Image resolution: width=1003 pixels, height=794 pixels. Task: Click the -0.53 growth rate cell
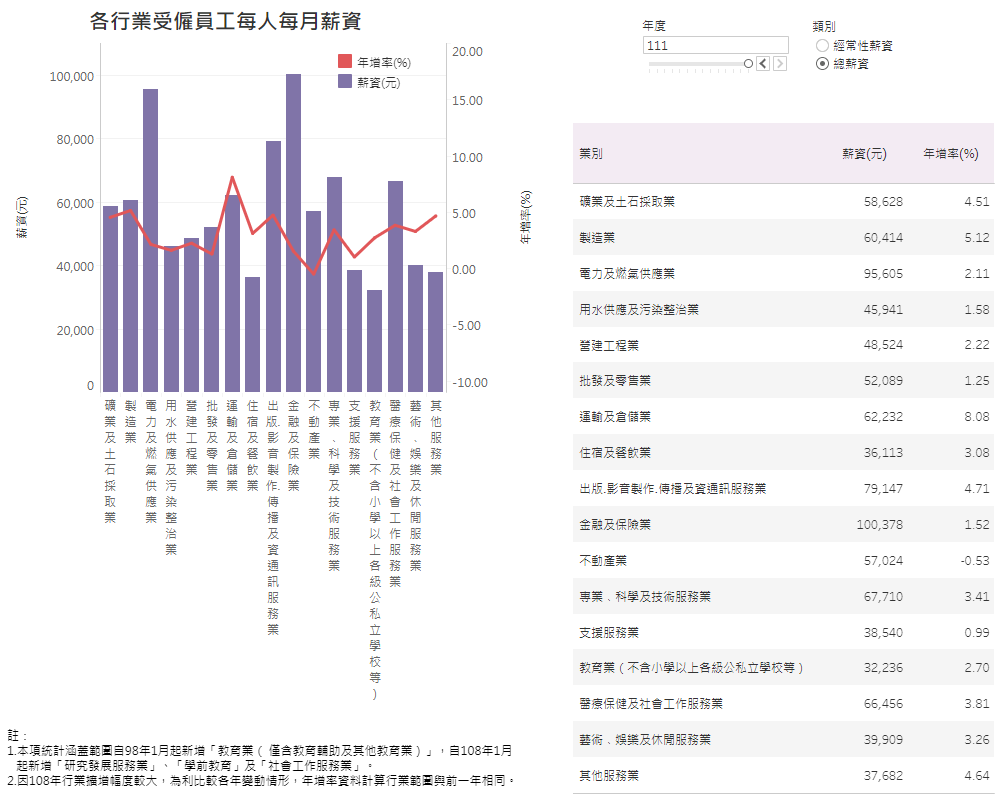click(975, 560)
